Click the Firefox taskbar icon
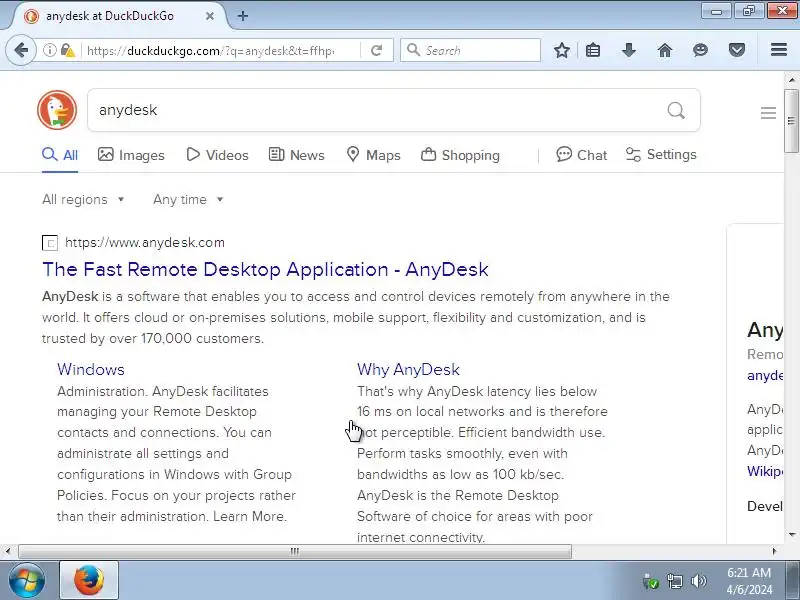This screenshot has height=600, width=800. click(89, 581)
